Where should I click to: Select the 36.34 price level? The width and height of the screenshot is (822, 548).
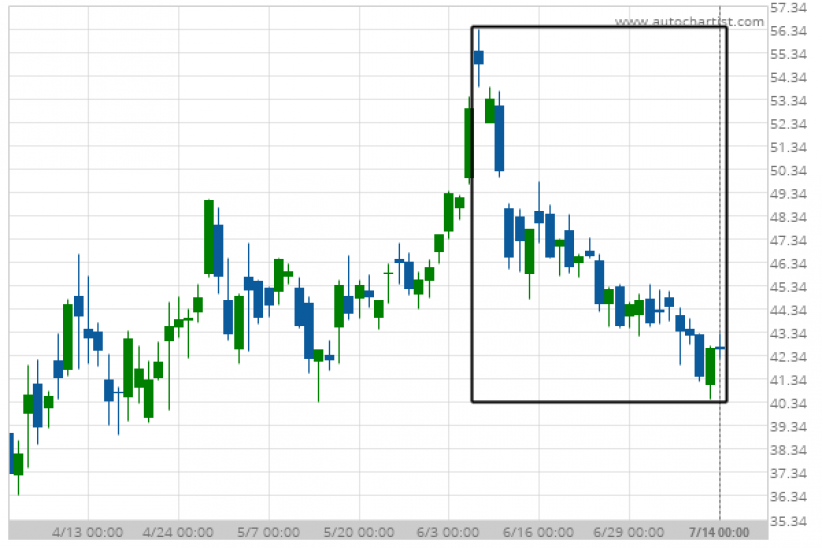pyautogui.click(x=788, y=497)
